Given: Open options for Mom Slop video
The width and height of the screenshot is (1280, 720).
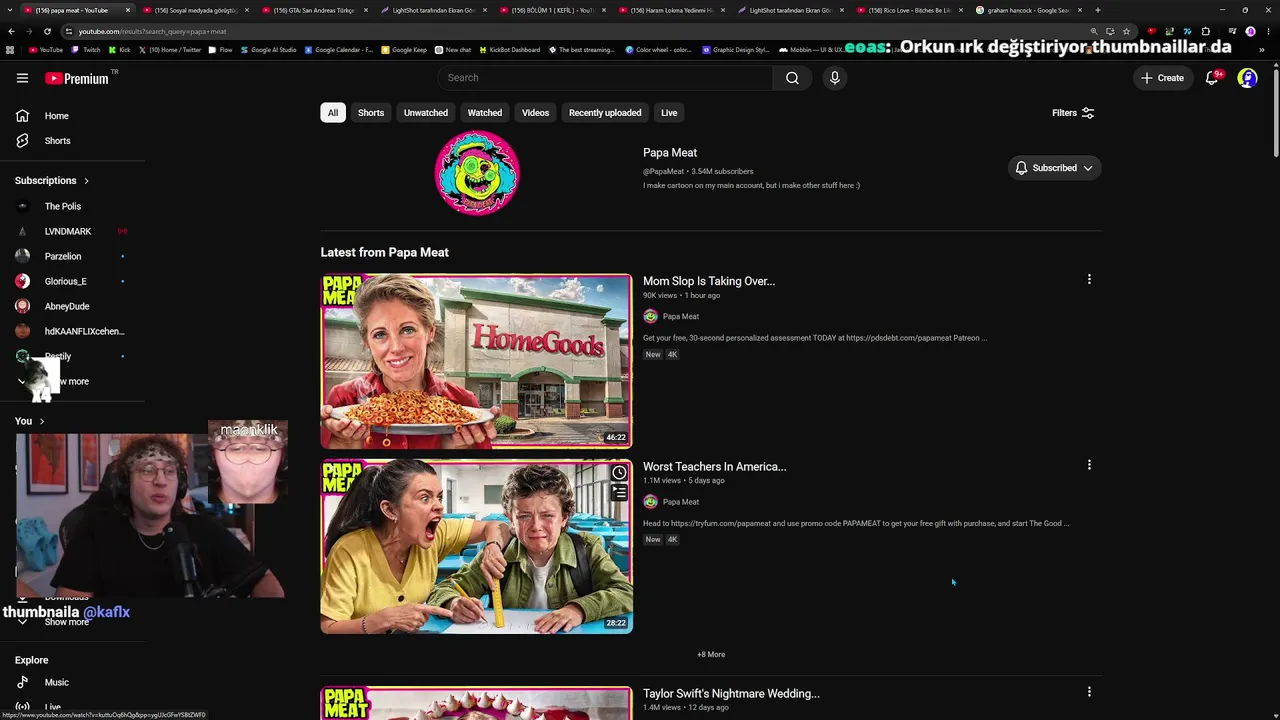Looking at the screenshot, I should coord(1089,280).
